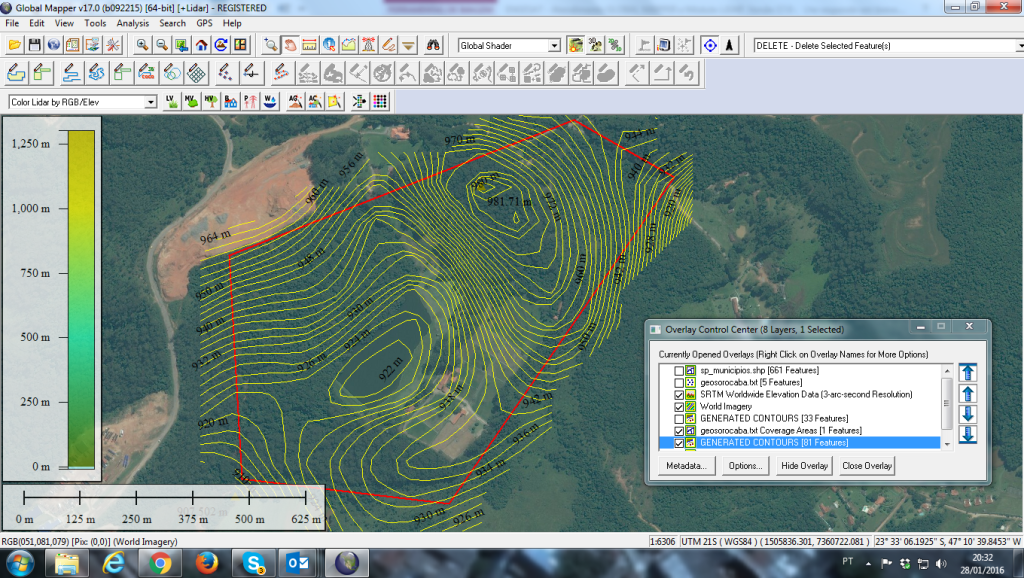This screenshot has height=578, width=1024.
Task: Click the Save workspace floppy disk icon
Action: tap(34, 45)
